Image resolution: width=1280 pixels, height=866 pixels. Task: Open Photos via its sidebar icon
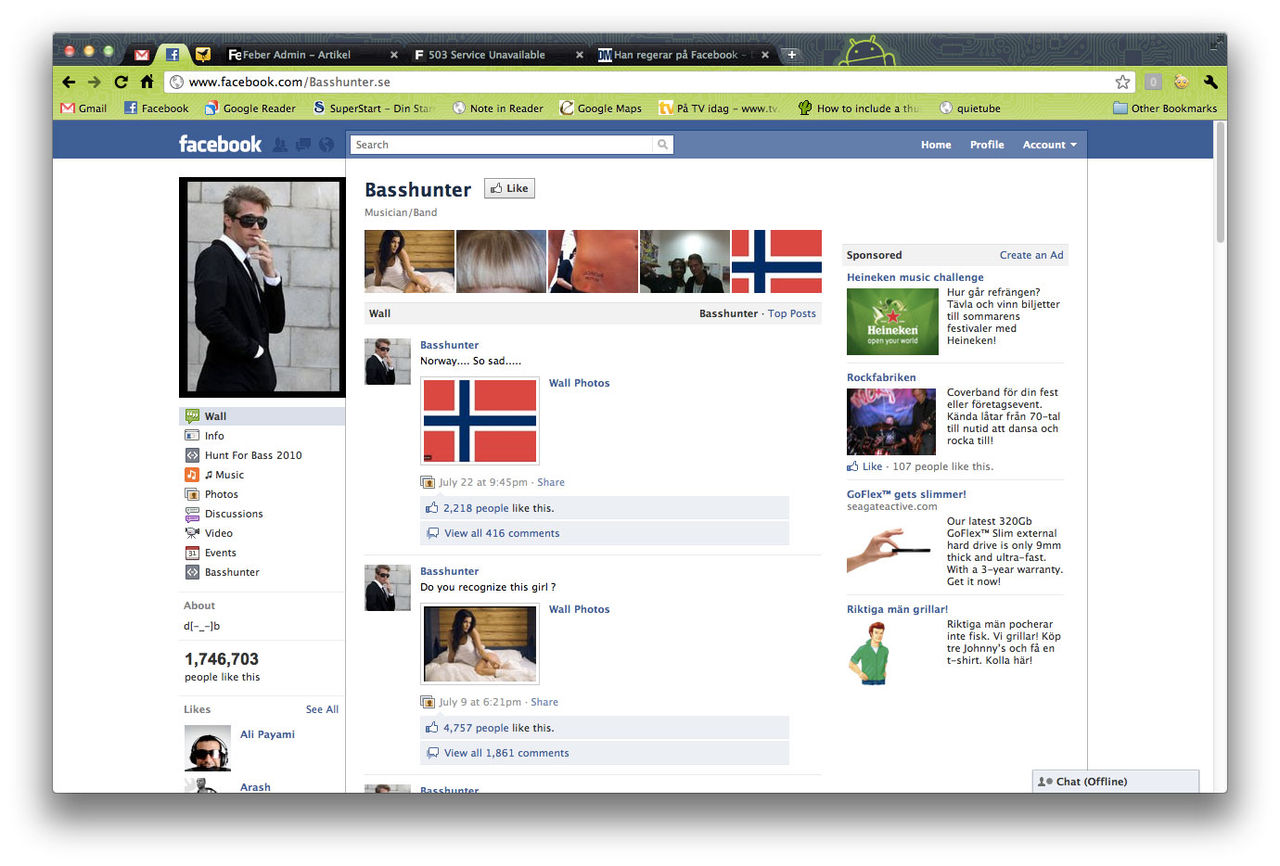tap(192, 494)
